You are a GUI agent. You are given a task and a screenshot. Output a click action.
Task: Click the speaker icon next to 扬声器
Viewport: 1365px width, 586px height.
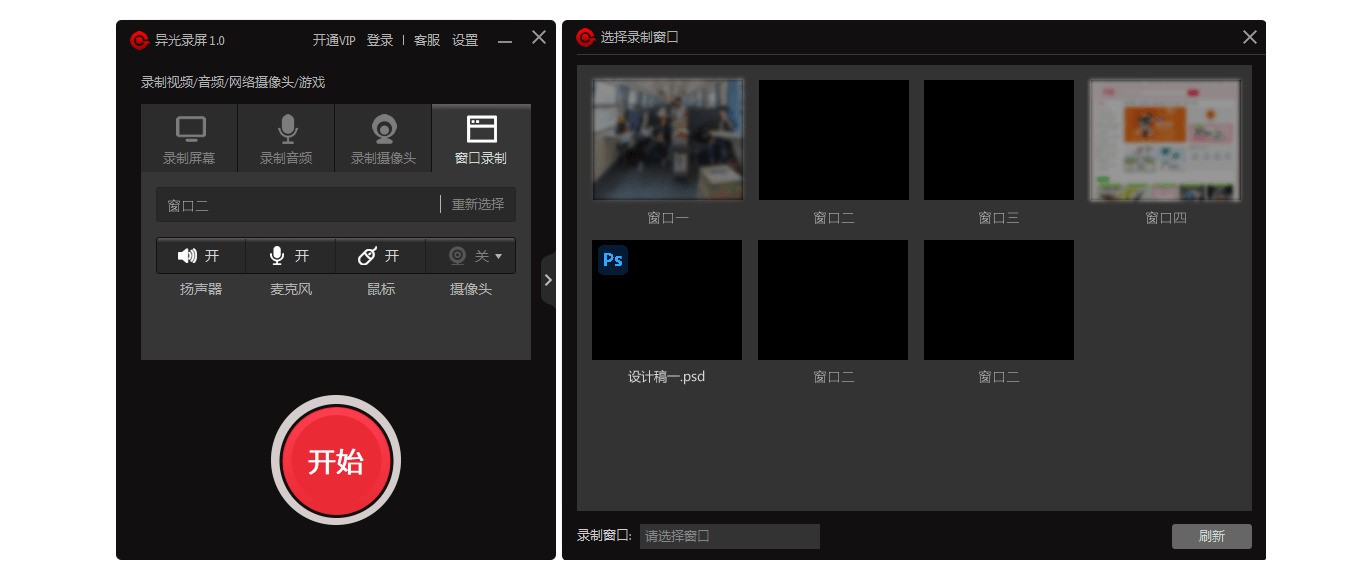187,256
